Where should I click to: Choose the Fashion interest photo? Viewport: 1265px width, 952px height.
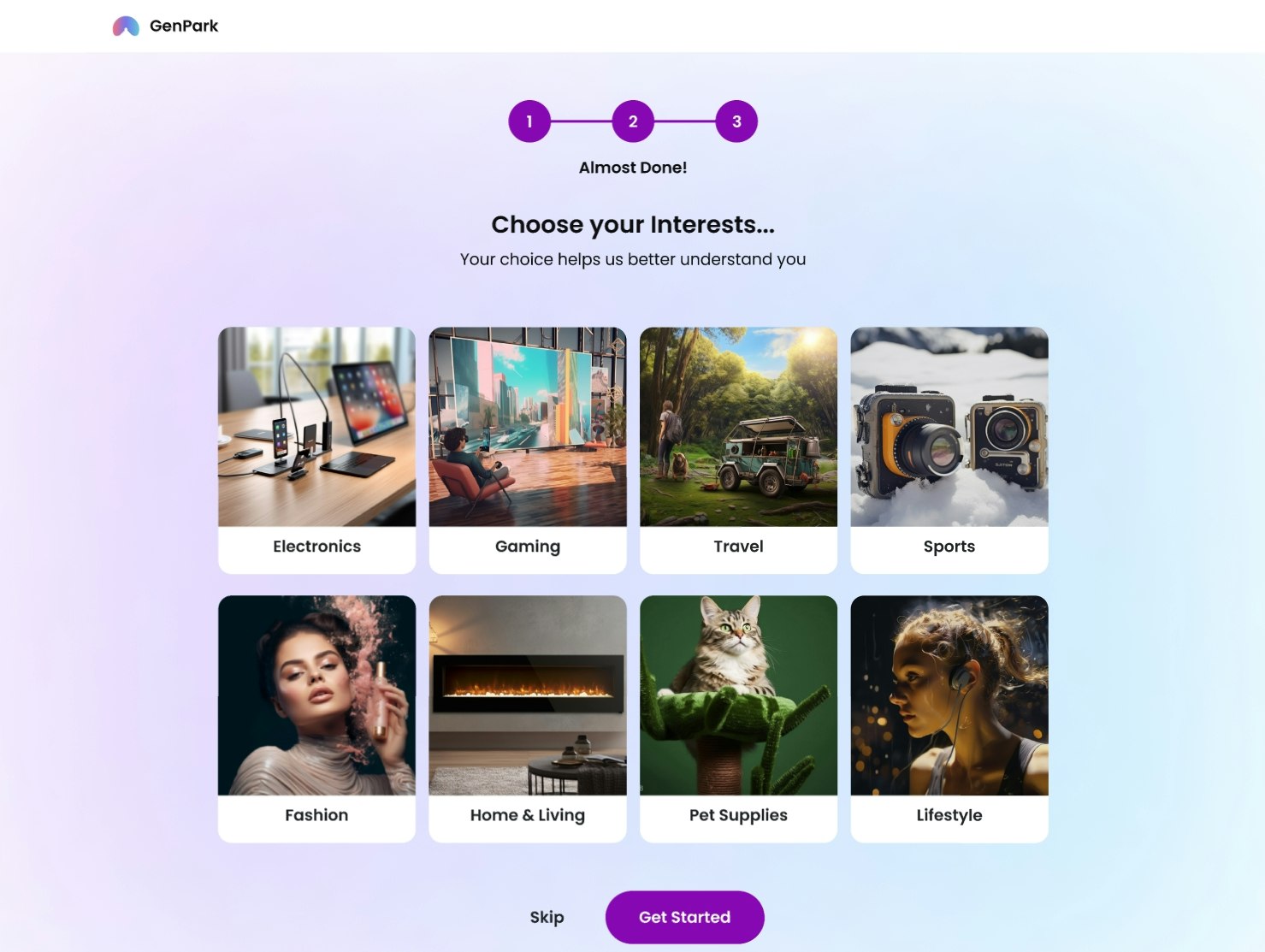pyautogui.click(x=317, y=695)
